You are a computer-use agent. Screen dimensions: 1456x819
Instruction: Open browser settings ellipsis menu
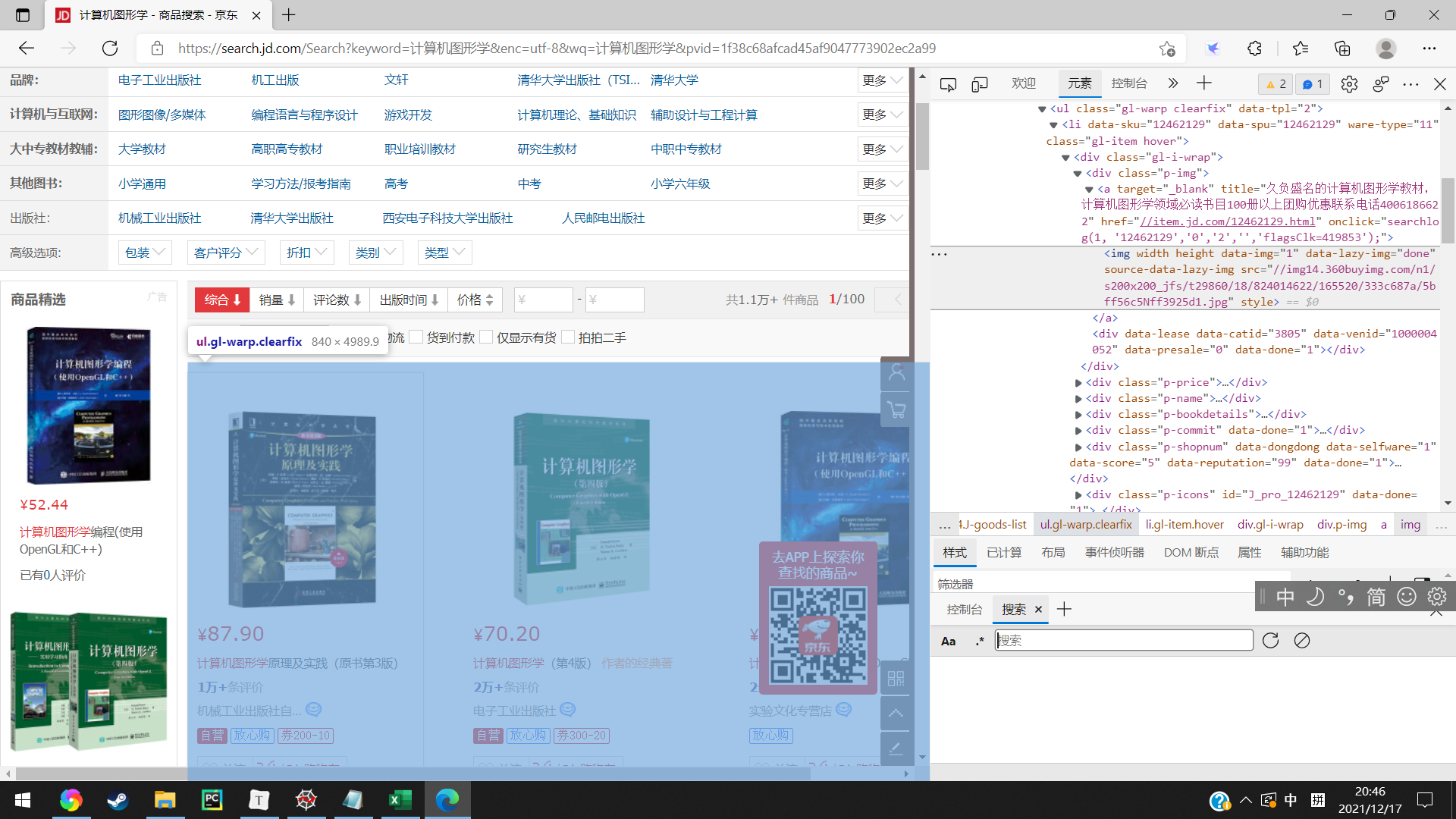(x=1429, y=49)
